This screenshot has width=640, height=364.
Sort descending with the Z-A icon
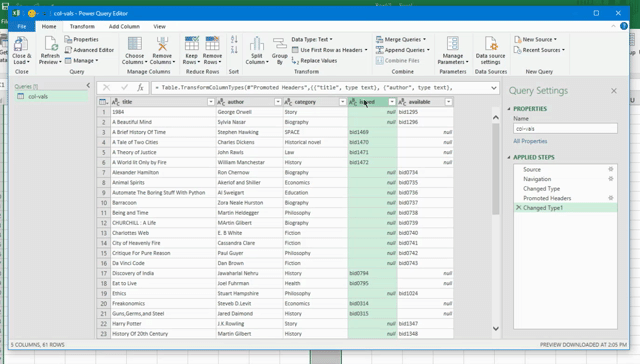pos(234,50)
